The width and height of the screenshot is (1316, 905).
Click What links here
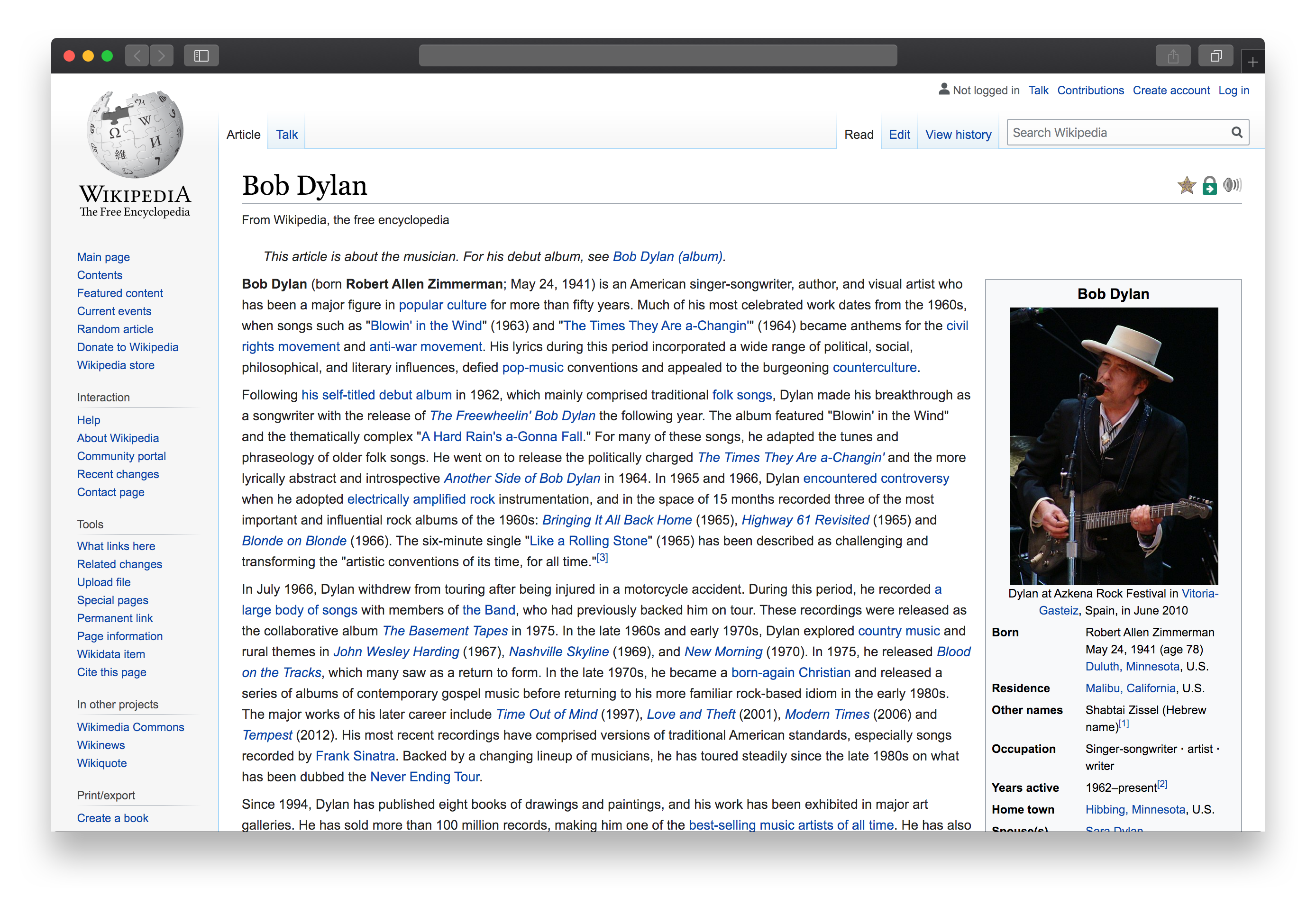pyautogui.click(x=116, y=546)
